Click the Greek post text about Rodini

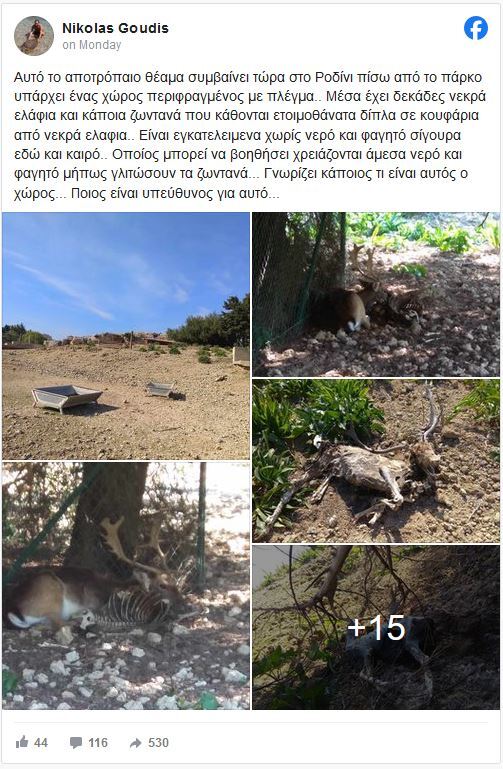click(250, 135)
